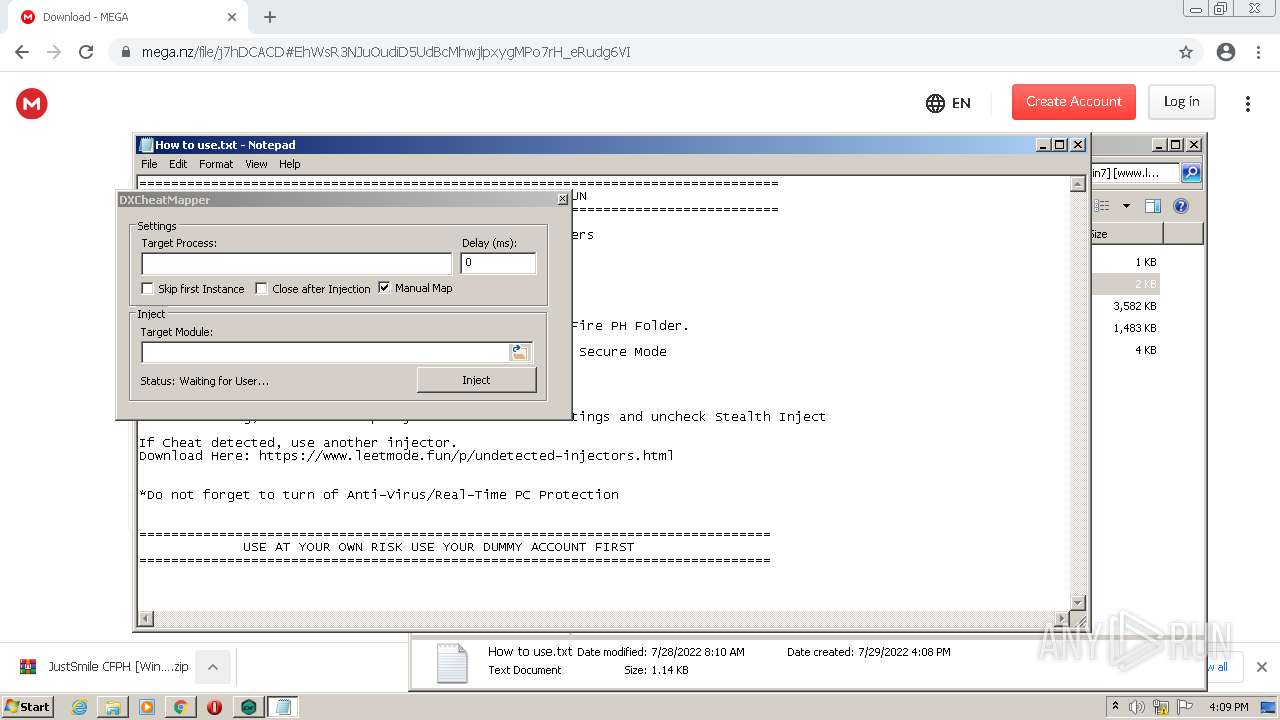This screenshot has width=1280, height=720.
Task: Click the browse folder icon for Target Module
Action: point(519,352)
